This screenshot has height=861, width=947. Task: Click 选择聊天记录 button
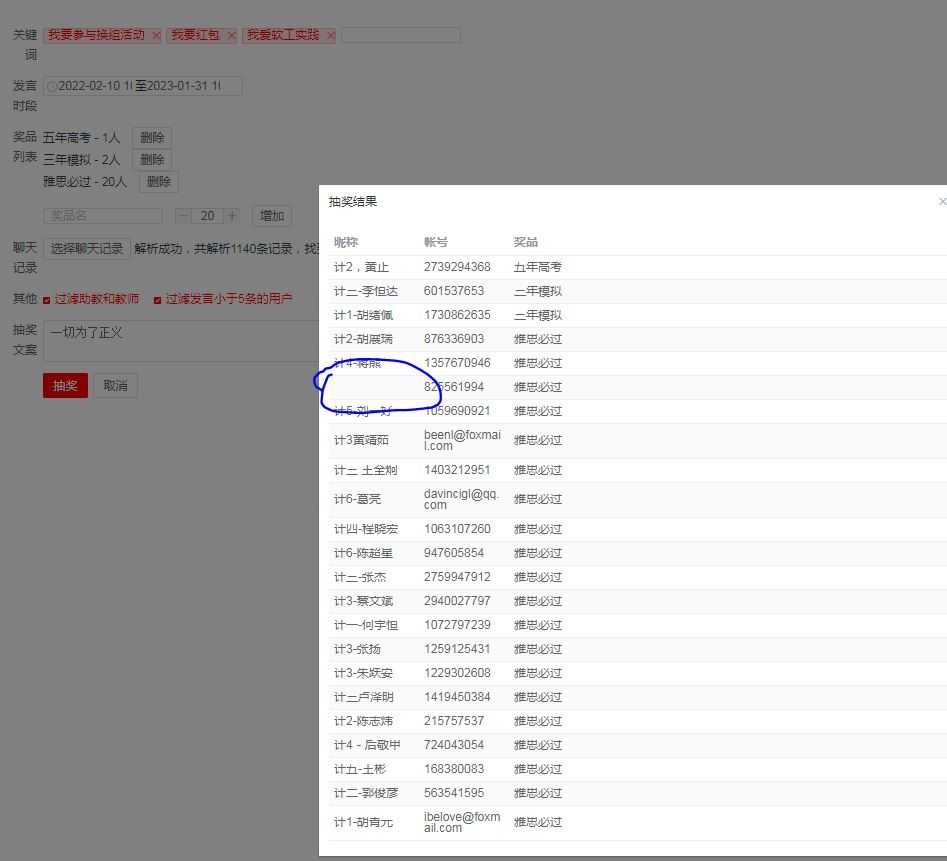[87, 249]
